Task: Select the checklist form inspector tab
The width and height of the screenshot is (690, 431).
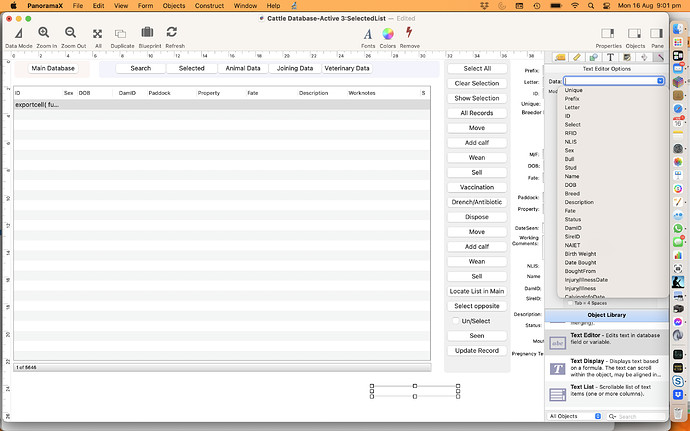Action: pyautogui.click(x=627, y=57)
